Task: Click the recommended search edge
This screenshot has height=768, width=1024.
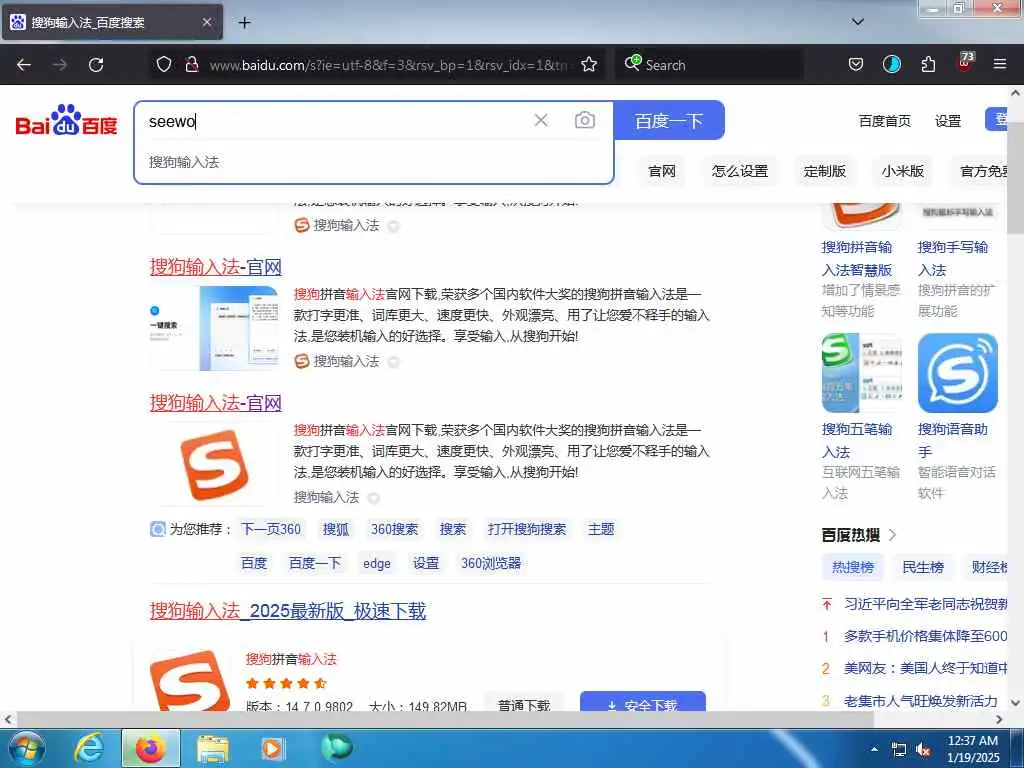Action: click(377, 563)
